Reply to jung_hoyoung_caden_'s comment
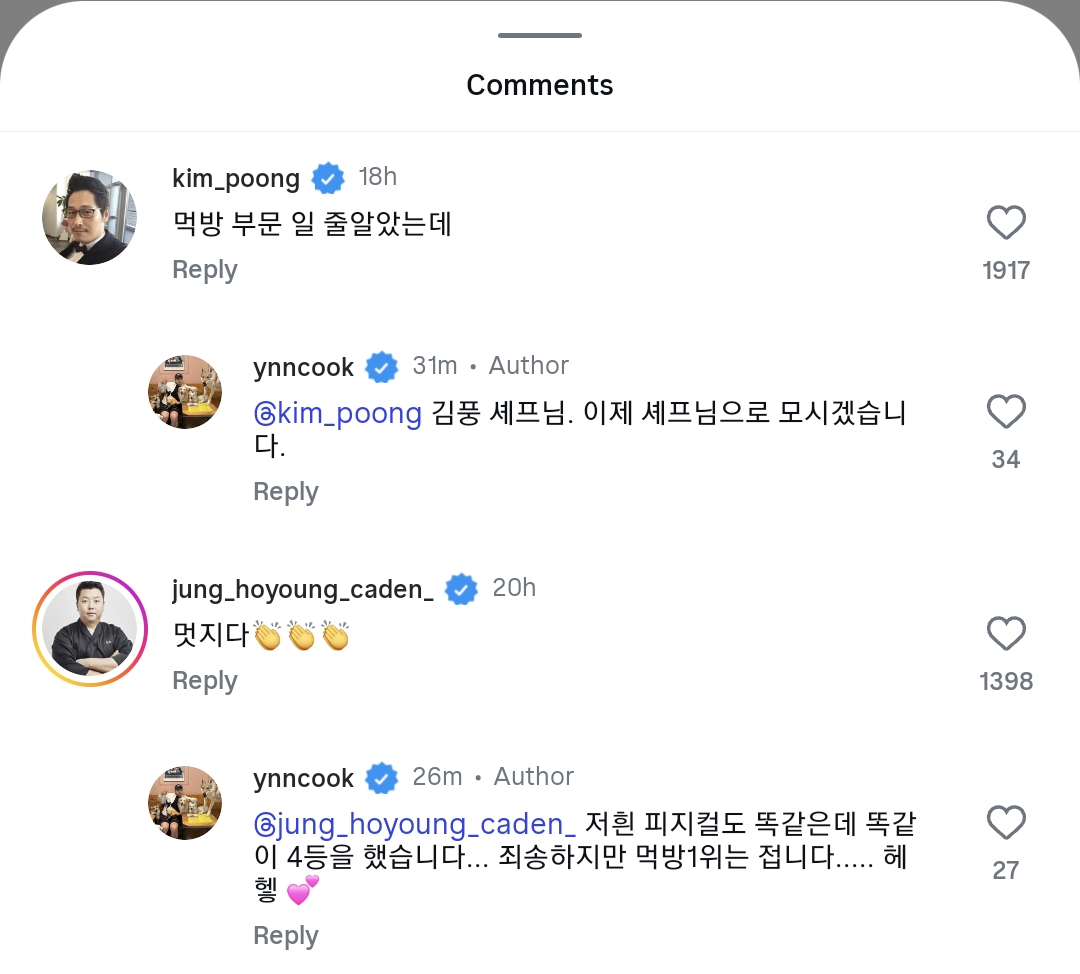This screenshot has height=974, width=1080. (x=204, y=681)
